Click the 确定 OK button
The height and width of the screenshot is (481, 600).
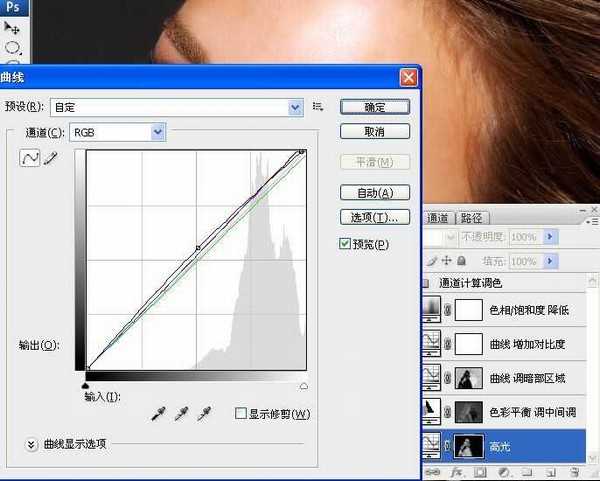pyautogui.click(x=374, y=106)
